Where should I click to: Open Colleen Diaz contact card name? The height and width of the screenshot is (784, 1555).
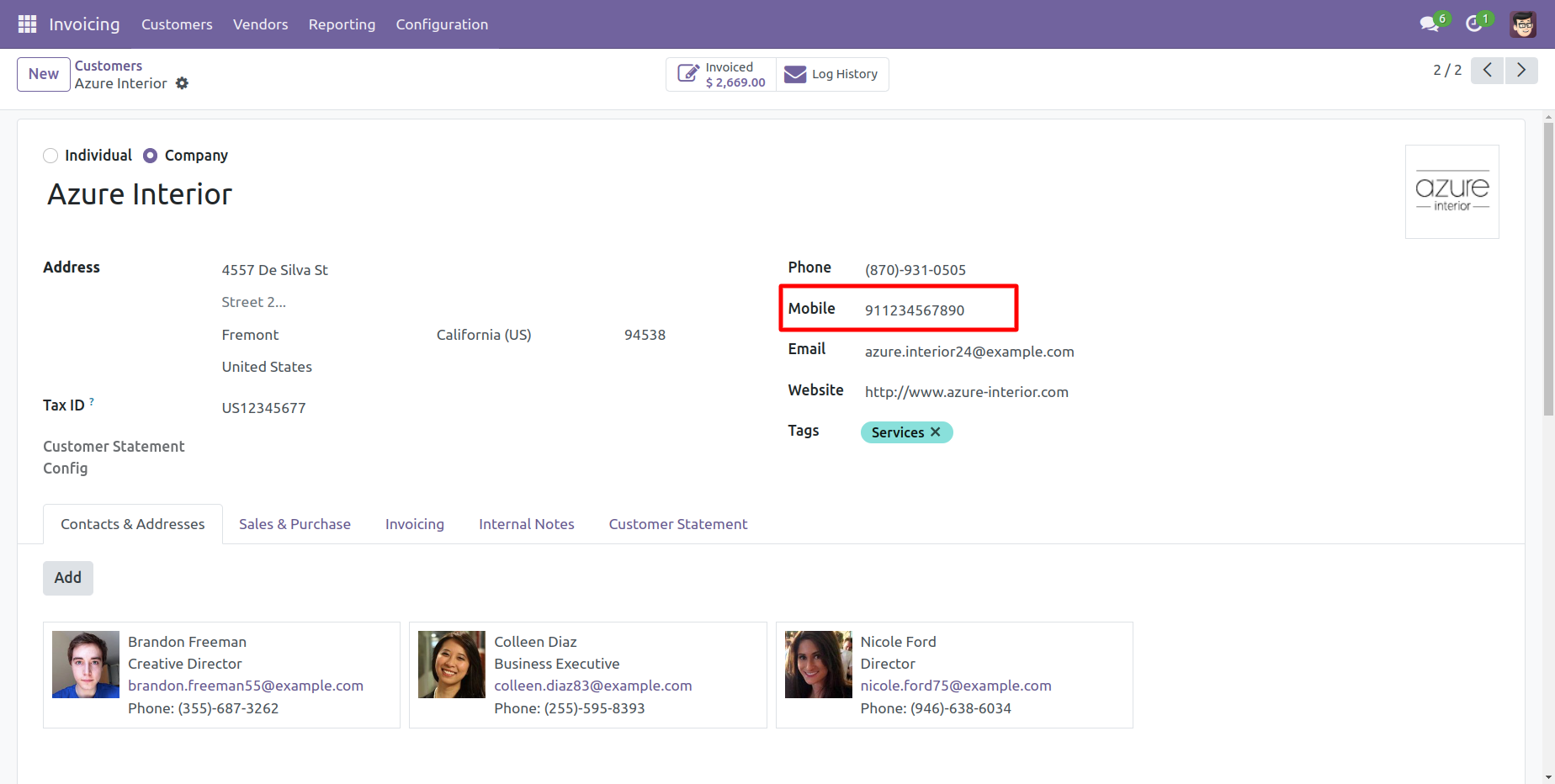coord(535,642)
